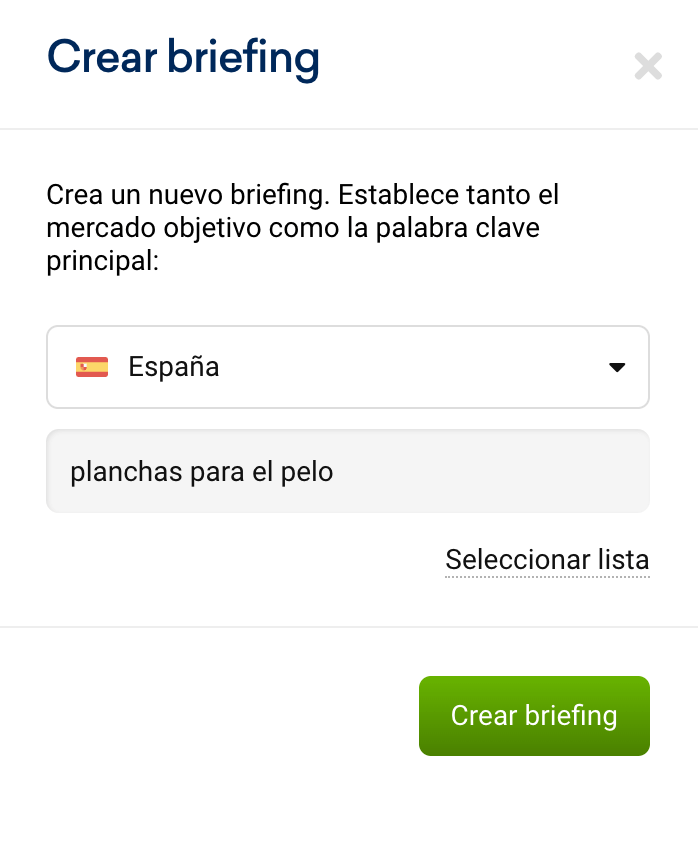Open the Seleccionar lista link
The image size is (698, 853).
(547, 560)
